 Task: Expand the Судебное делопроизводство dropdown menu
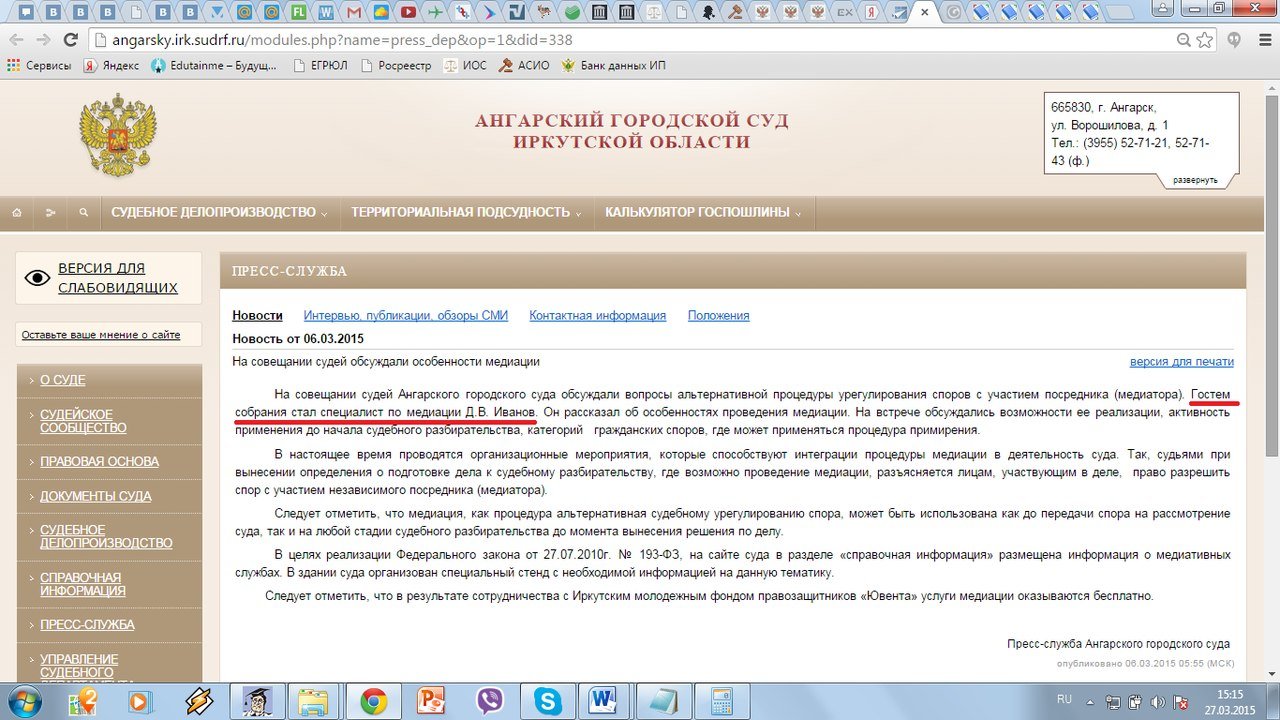tap(219, 213)
